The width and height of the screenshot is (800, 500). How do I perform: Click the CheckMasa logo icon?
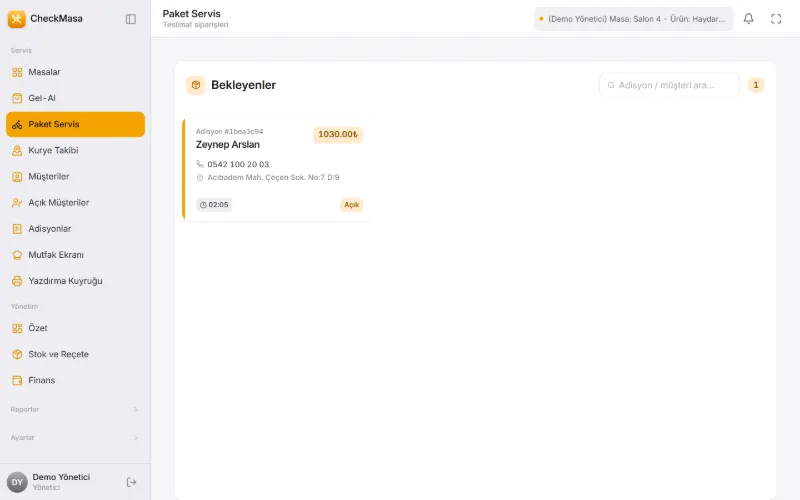click(x=16, y=19)
